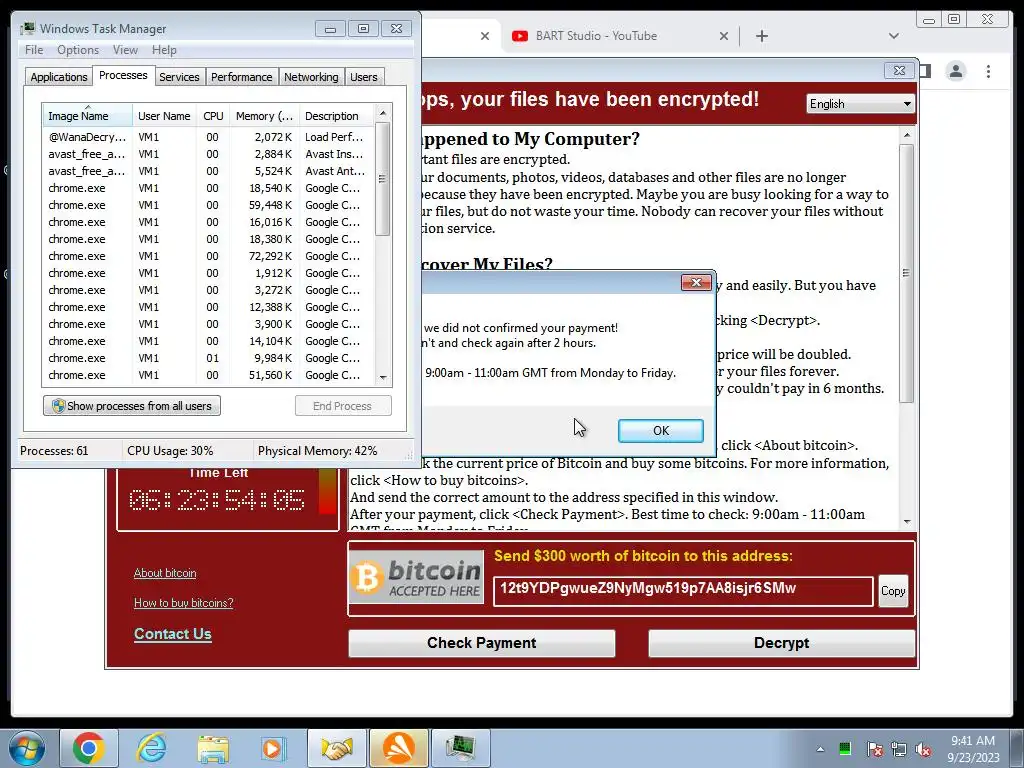Add a new Chrome tab
The image size is (1024, 768).
pyautogui.click(x=761, y=36)
